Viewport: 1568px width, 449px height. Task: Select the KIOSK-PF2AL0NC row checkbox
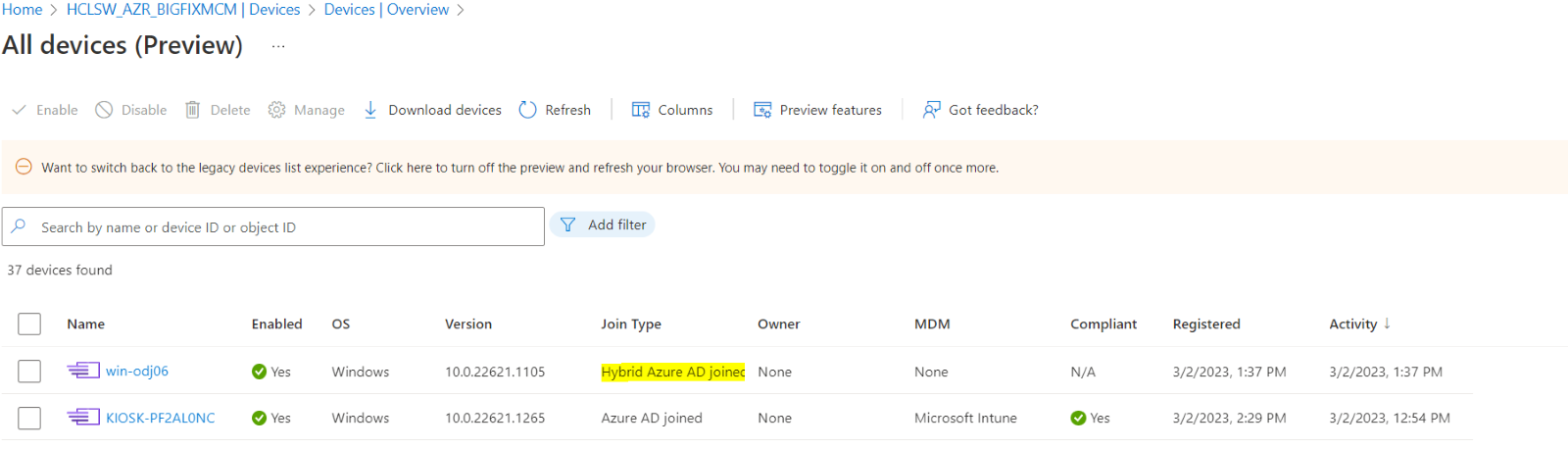(29, 418)
